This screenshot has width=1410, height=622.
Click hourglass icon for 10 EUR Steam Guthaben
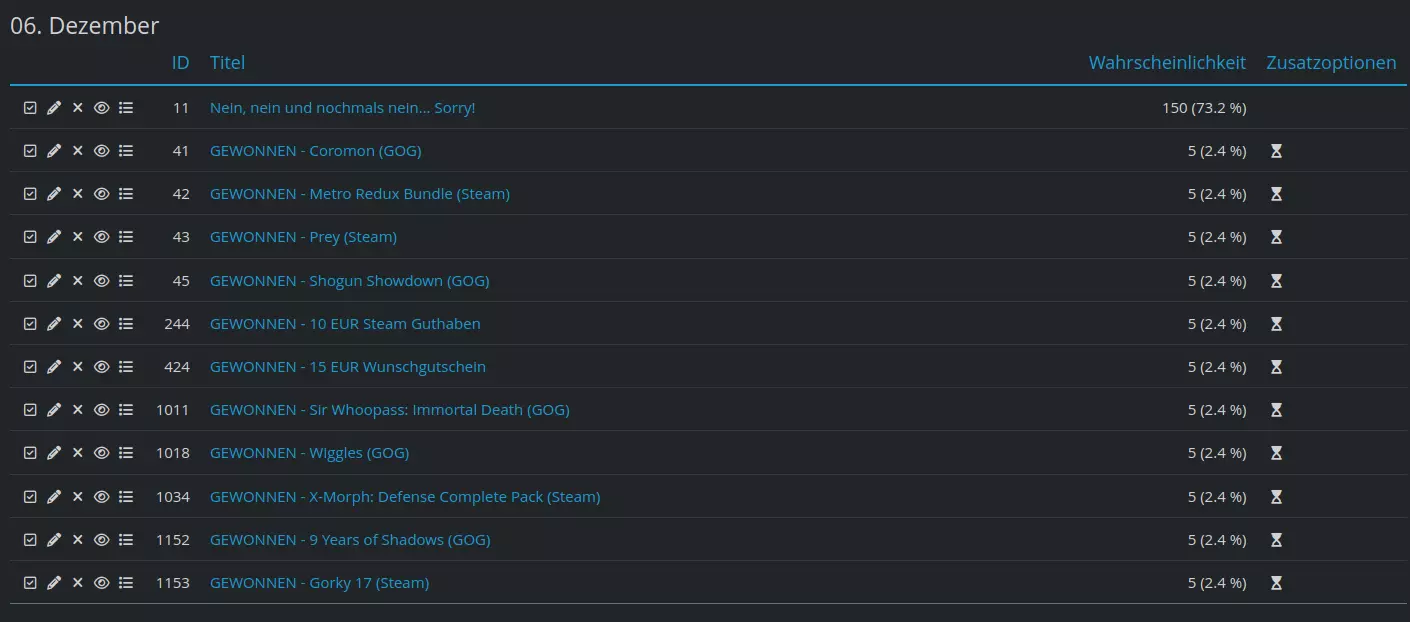[x=1276, y=324]
